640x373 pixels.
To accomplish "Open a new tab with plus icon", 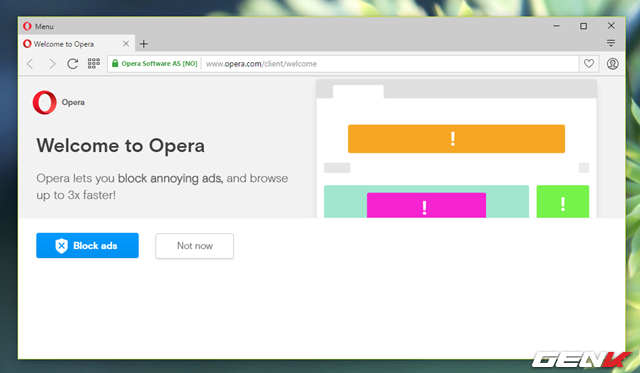I will [x=144, y=44].
